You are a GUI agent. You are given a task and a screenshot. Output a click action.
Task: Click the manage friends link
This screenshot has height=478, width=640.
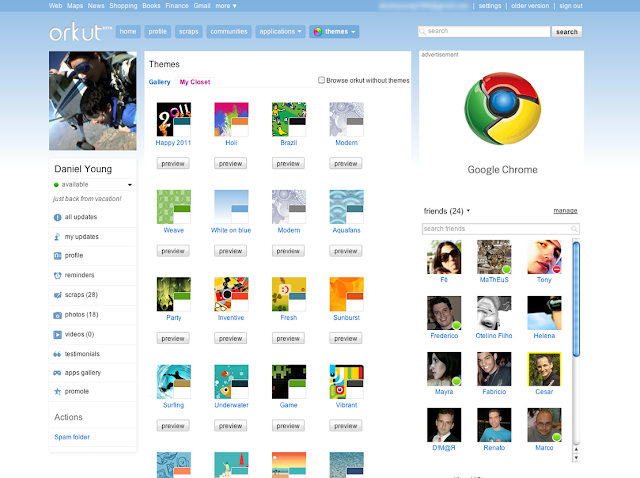point(565,211)
